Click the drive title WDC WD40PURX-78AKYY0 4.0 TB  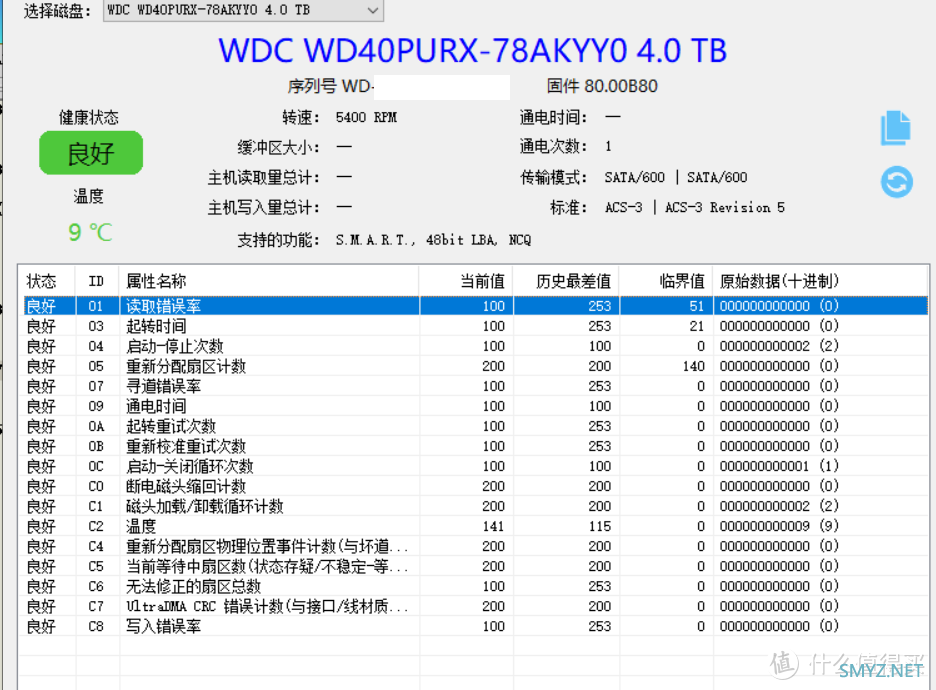point(473,50)
